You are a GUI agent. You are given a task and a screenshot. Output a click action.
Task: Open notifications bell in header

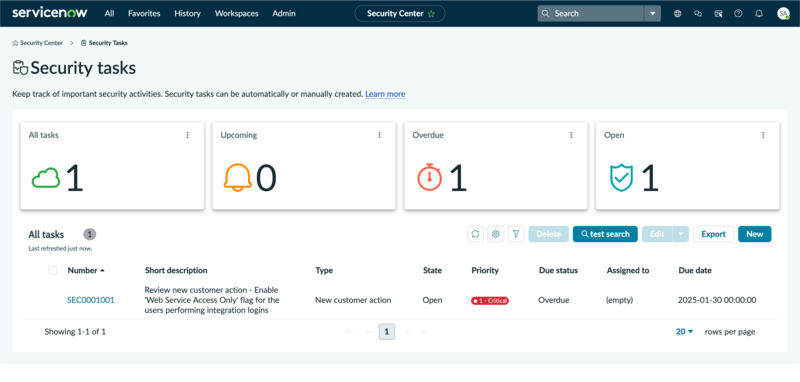point(759,14)
